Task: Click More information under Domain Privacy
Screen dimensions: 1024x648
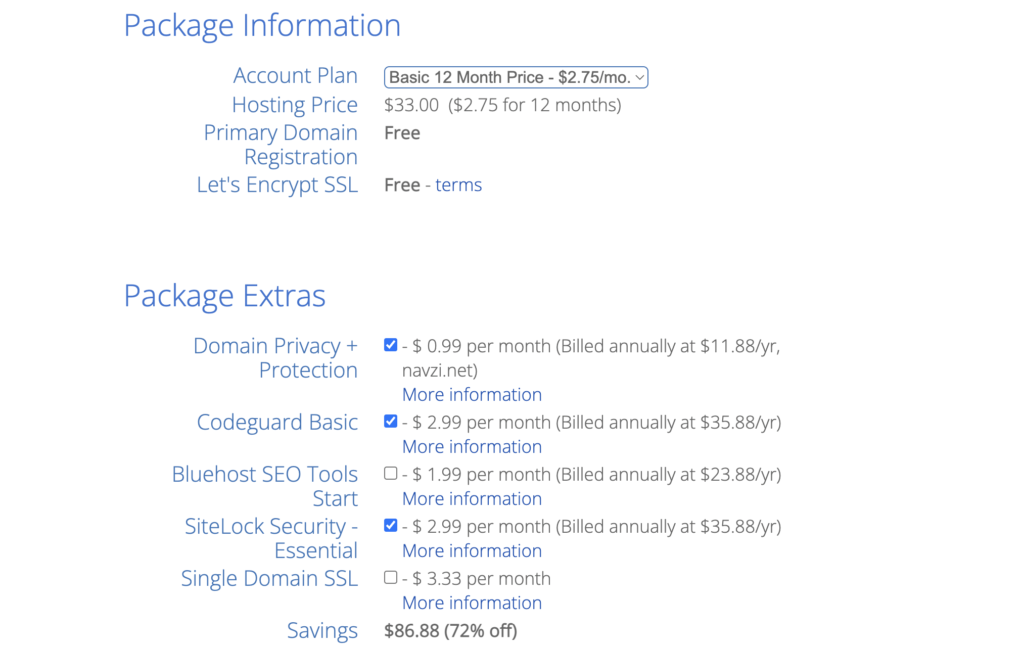Action: (472, 394)
